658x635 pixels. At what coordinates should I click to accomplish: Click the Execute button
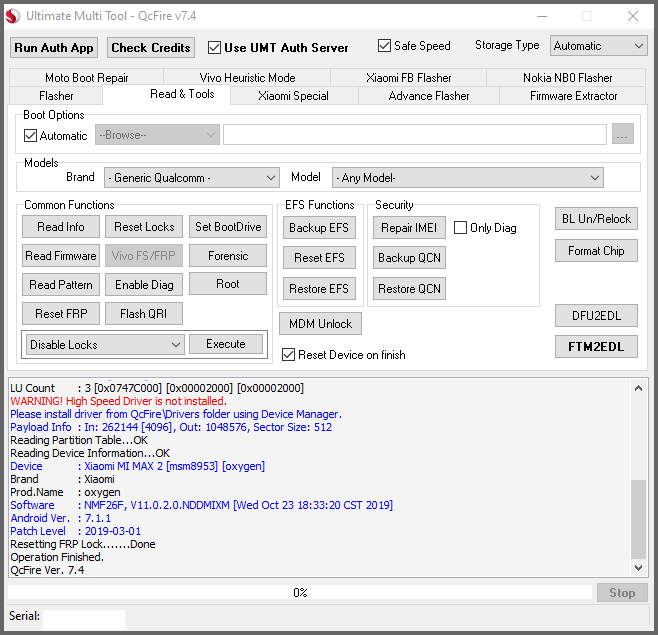[x=226, y=344]
